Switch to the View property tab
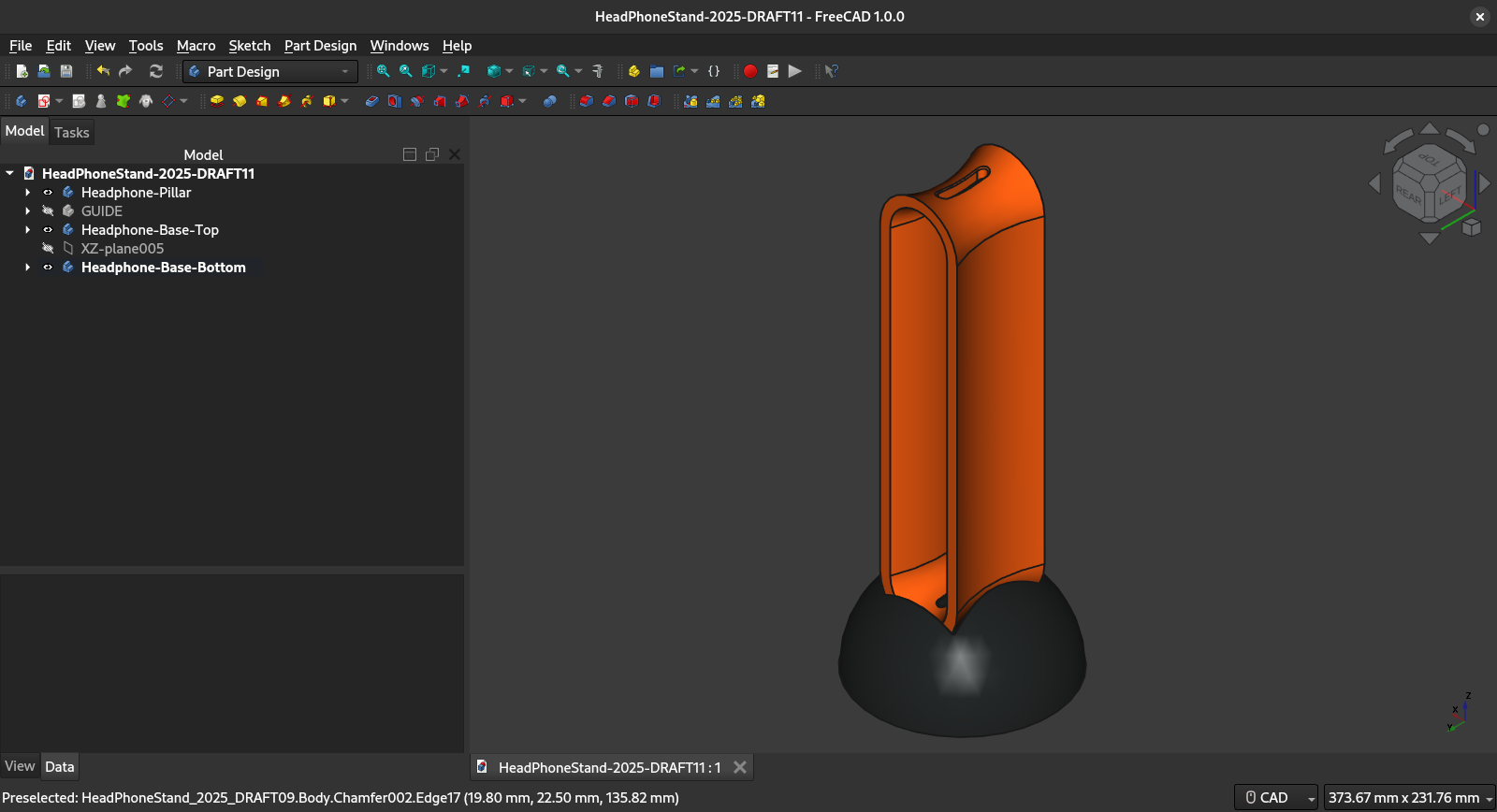This screenshot has height=812, width=1497. tap(20, 766)
